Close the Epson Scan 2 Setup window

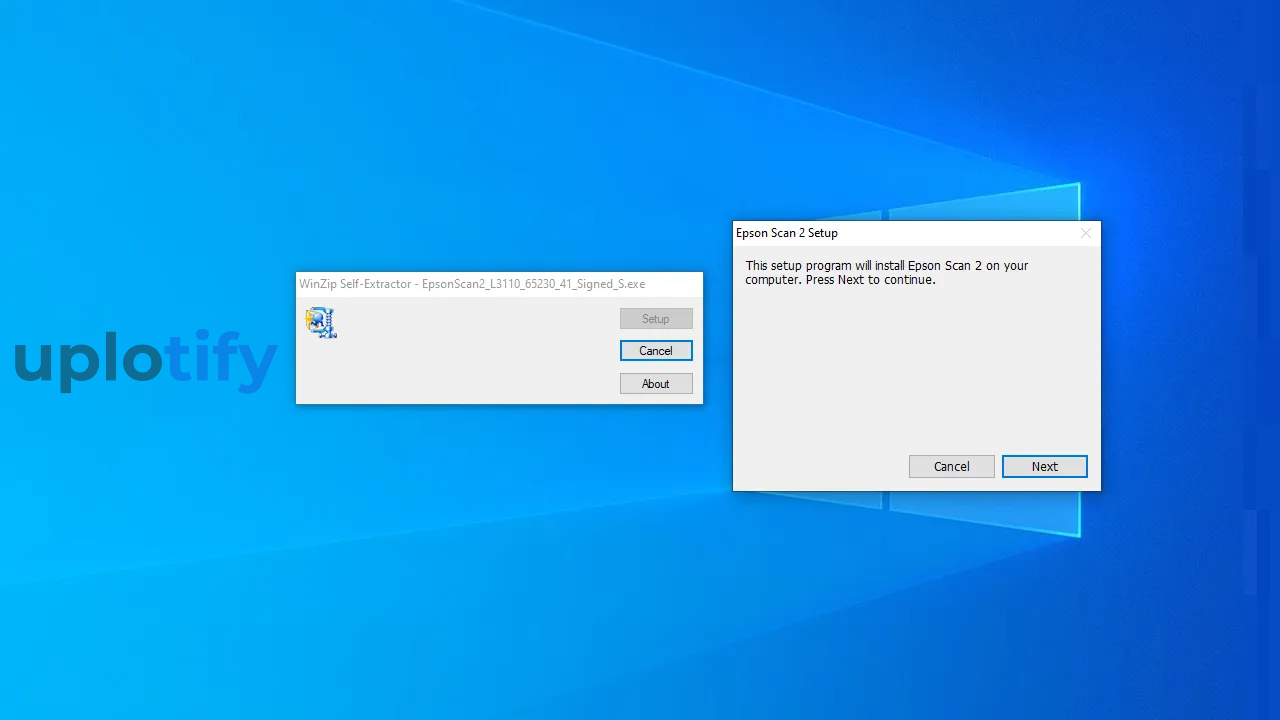click(1085, 233)
